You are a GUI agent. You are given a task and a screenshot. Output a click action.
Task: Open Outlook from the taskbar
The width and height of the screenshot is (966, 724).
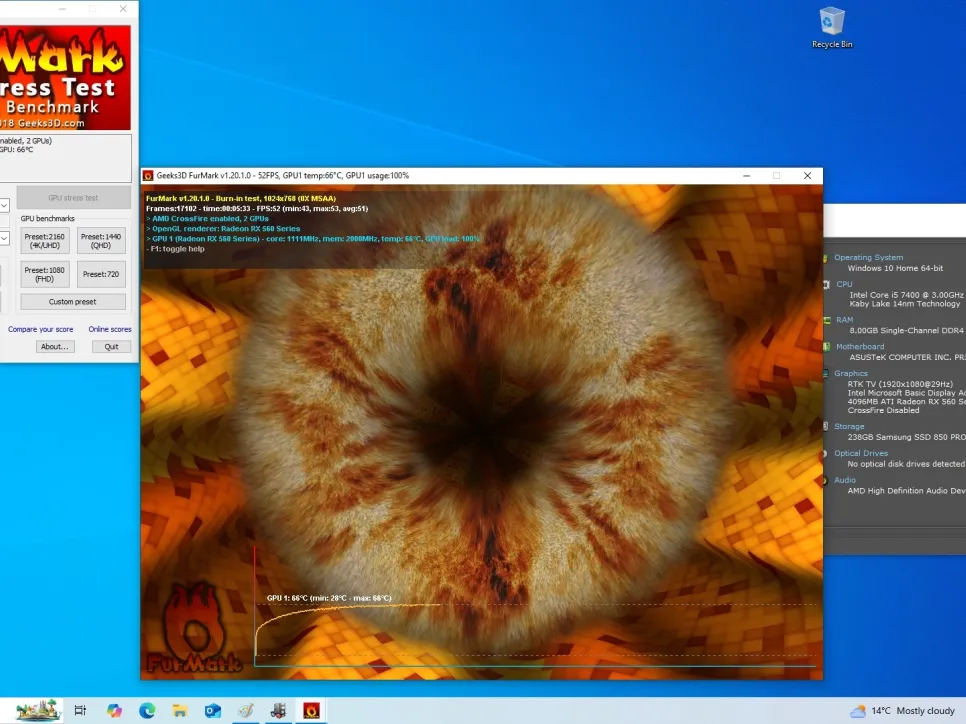coord(213,710)
